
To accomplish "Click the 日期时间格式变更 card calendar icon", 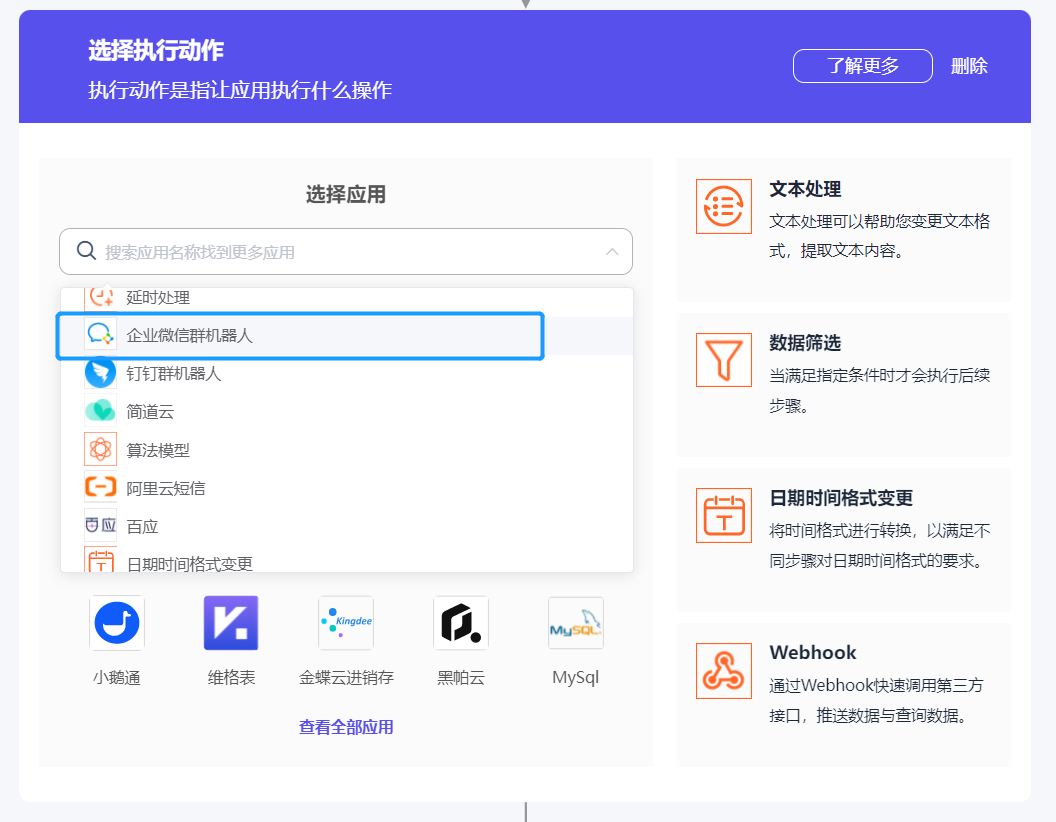I will (x=724, y=516).
